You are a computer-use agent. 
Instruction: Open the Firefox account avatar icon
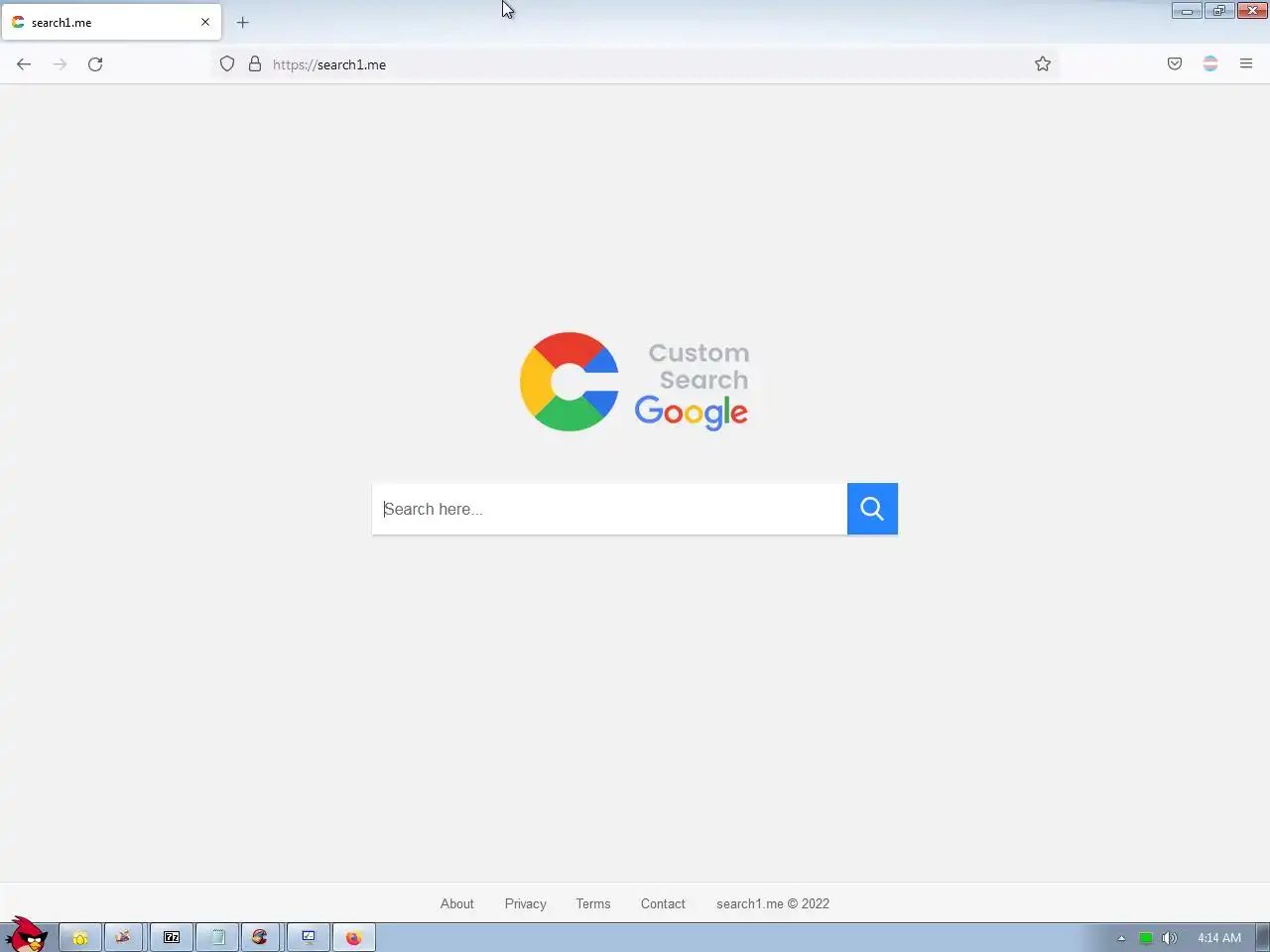(x=1210, y=64)
